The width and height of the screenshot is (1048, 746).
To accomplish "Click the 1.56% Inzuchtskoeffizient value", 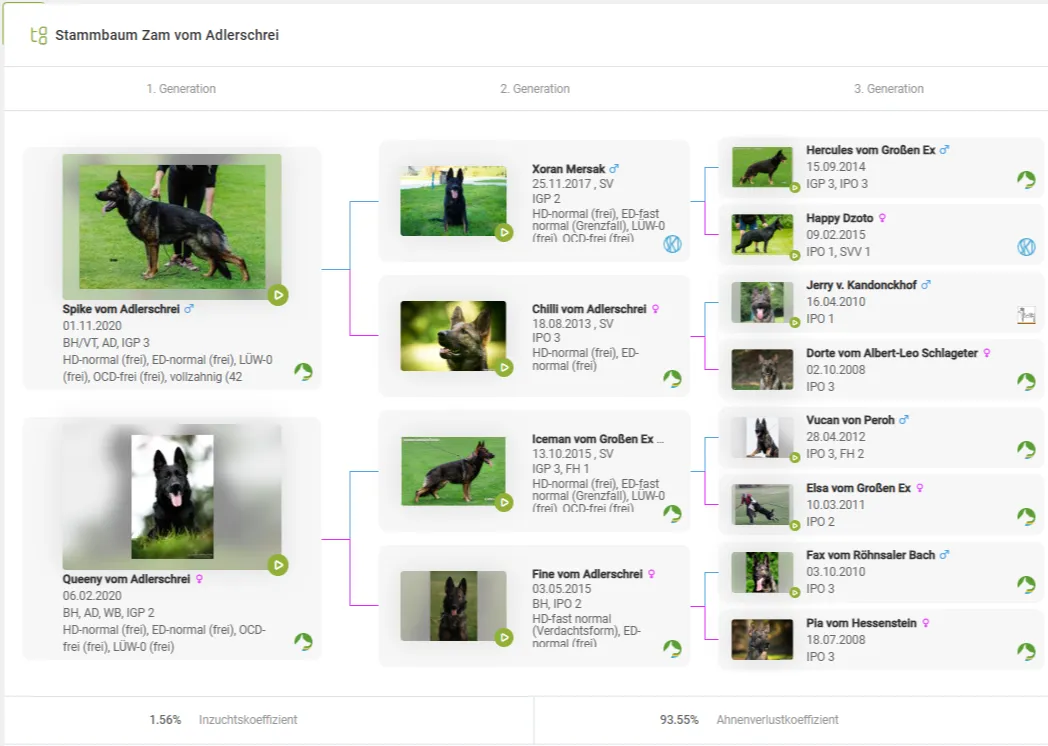I will (x=165, y=720).
